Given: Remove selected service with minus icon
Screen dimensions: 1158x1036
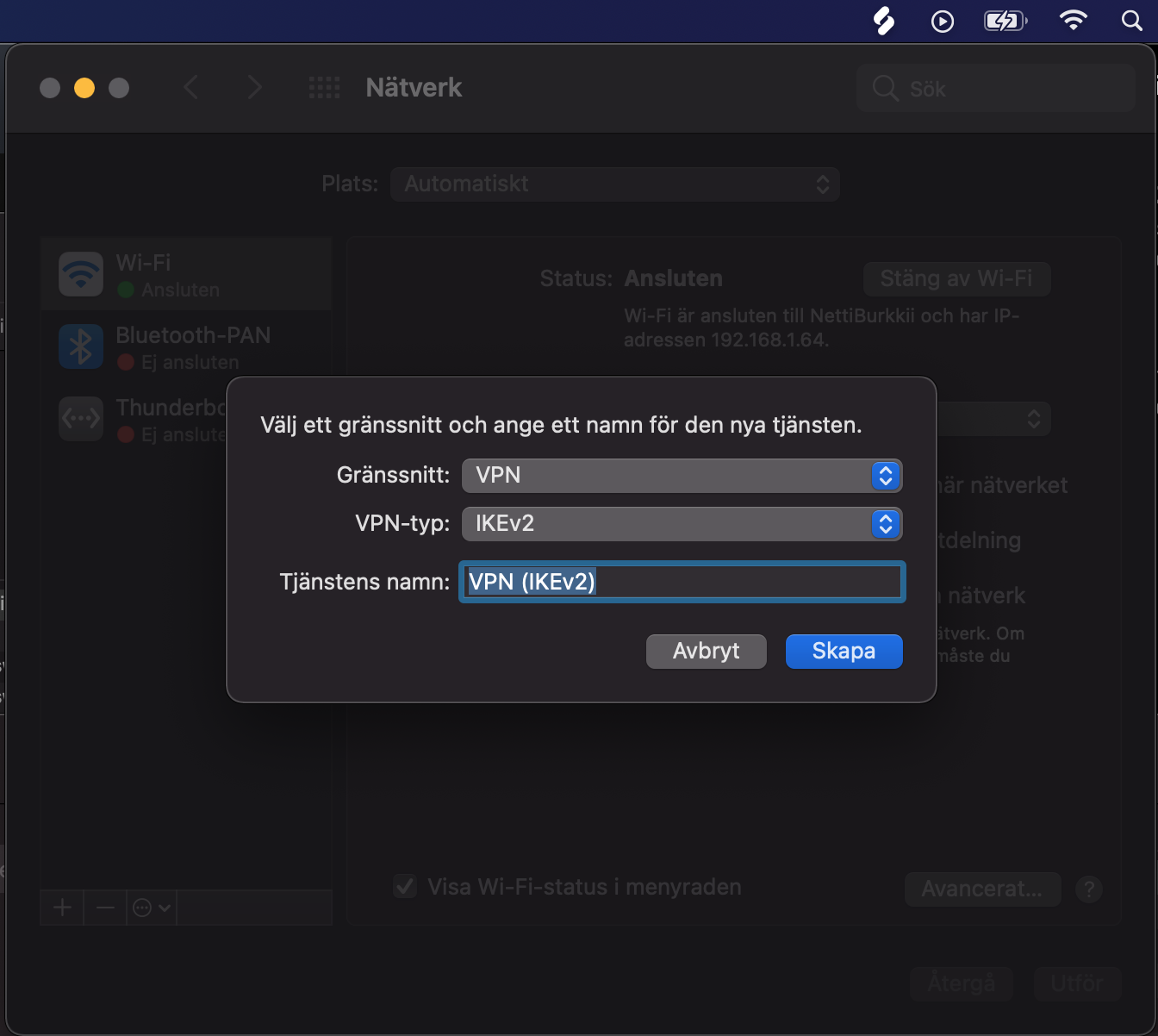Looking at the screenshot, I should [104, 907].
